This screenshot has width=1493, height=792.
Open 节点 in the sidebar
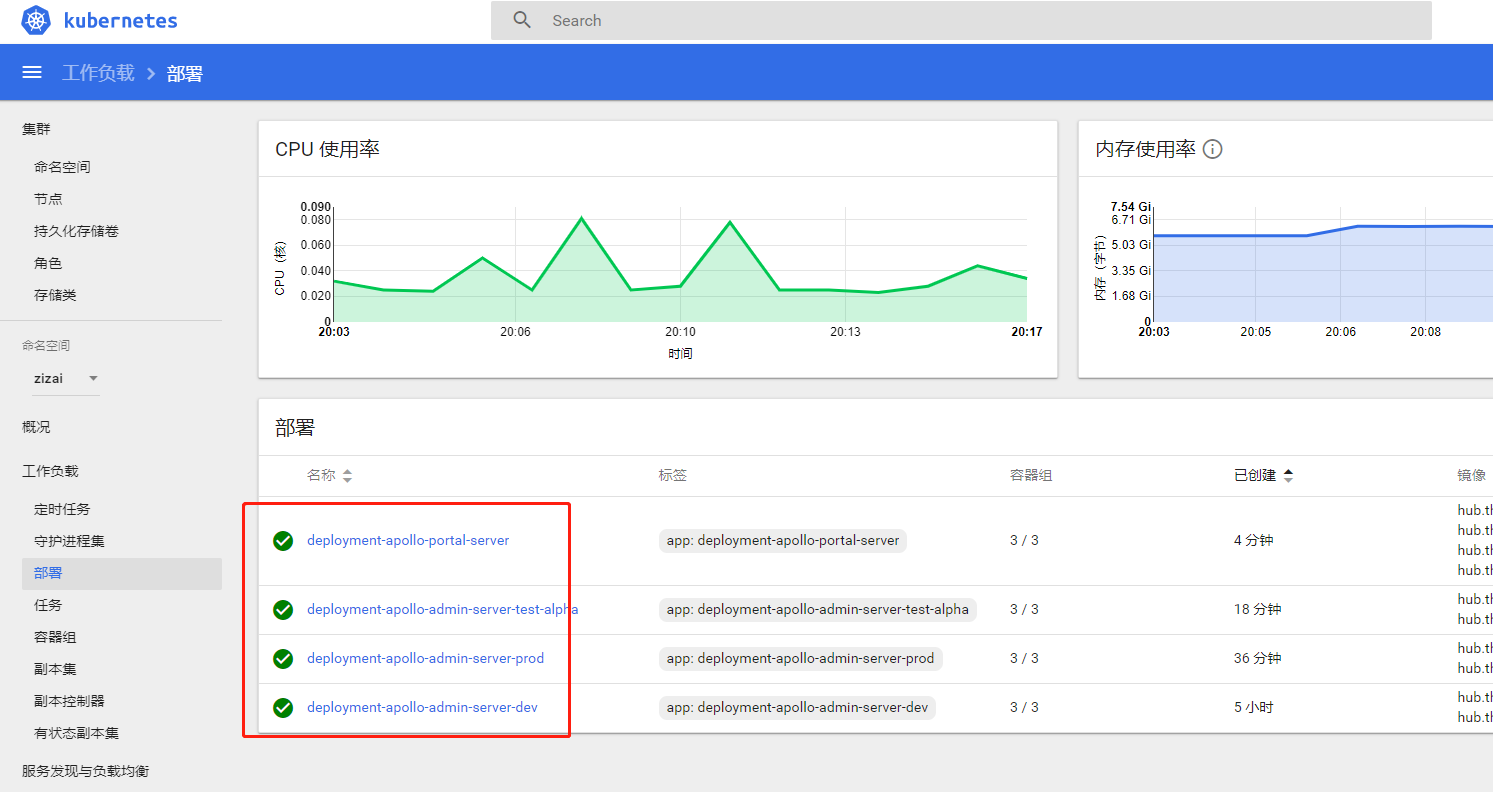tap(48, 199)
